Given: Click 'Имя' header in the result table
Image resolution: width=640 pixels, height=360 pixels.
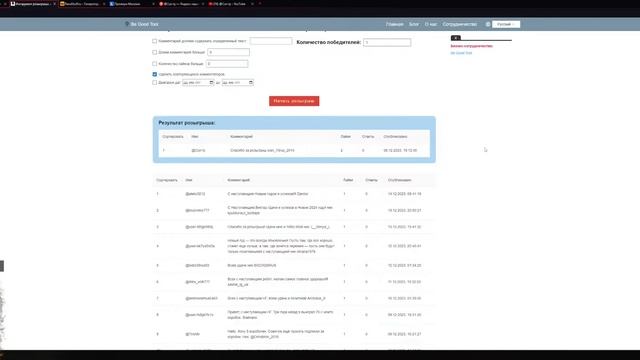Looking at the screenshot, I should coord(195,136).
